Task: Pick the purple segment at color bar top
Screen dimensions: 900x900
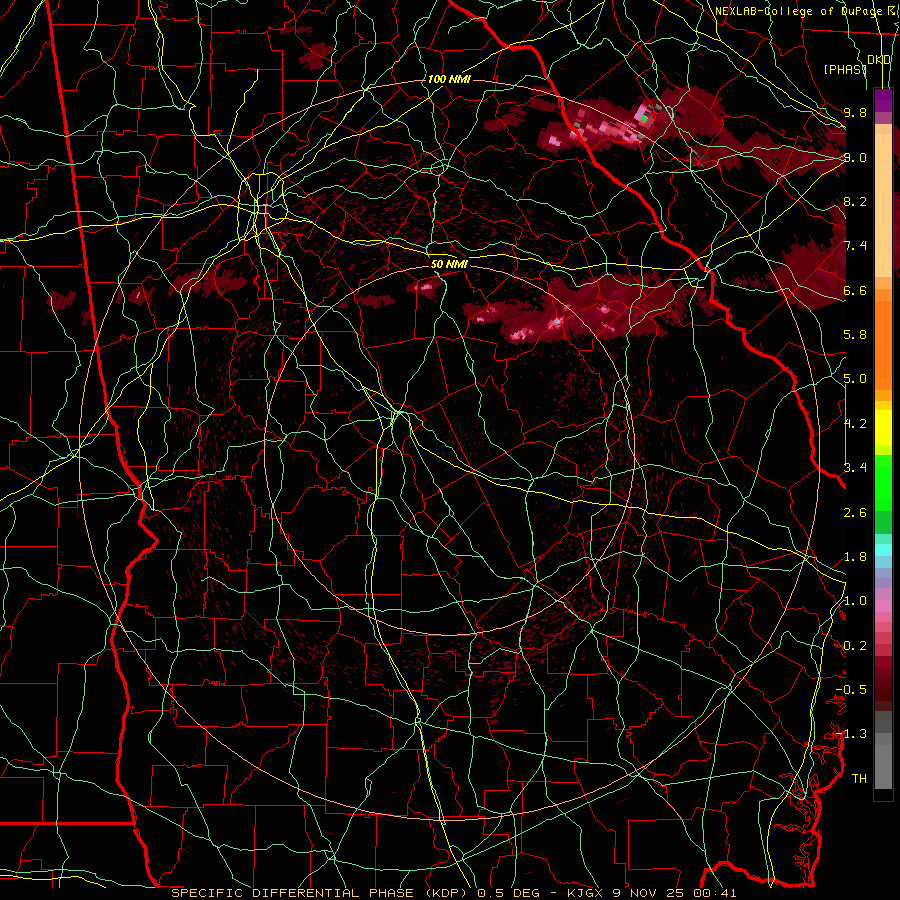Action: pyautogui.click(x=883, y=100)
